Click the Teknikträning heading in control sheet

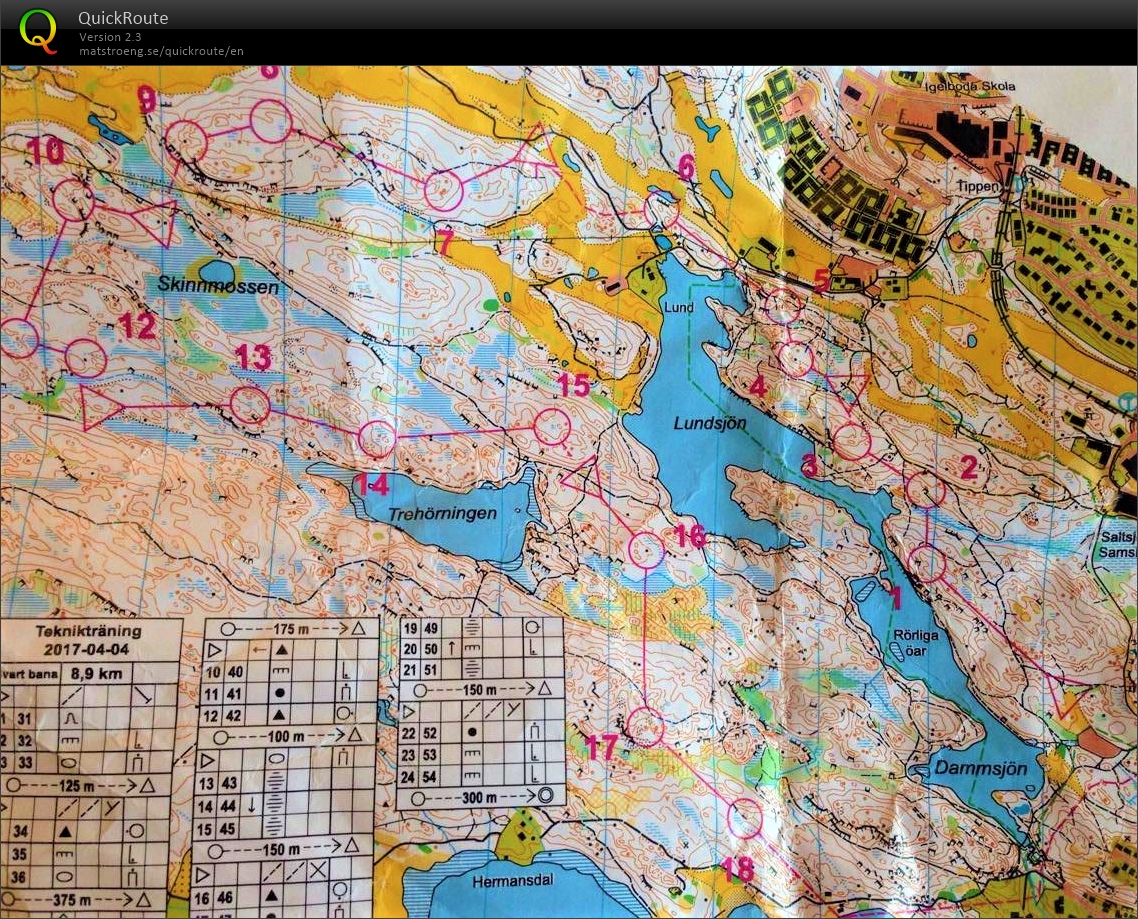(89, 631)
